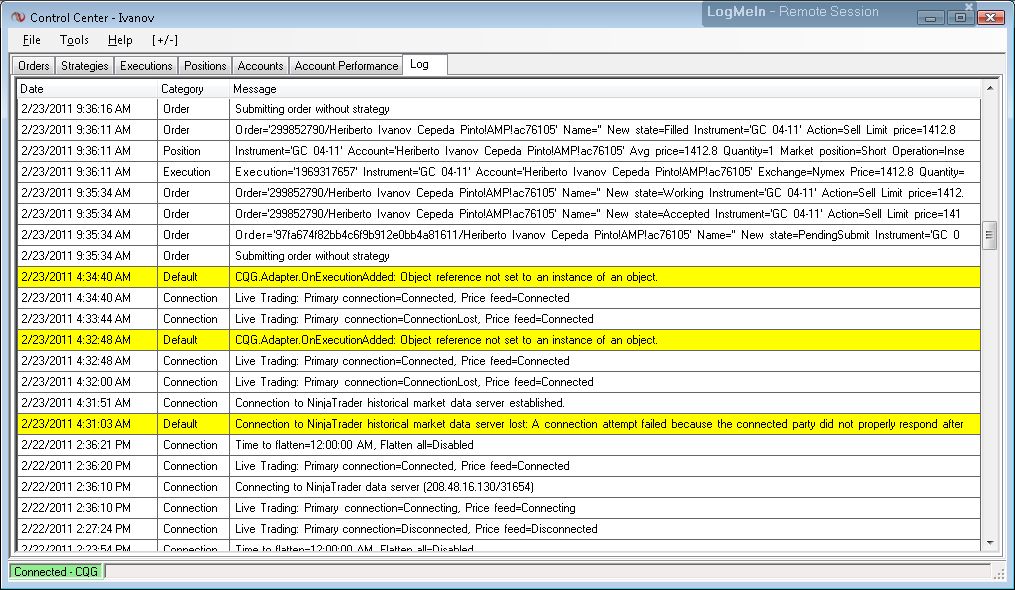Select the 4:33:44 AM ConnectionLost row
The image size is (1015, 590).
(x=498, y=319)
